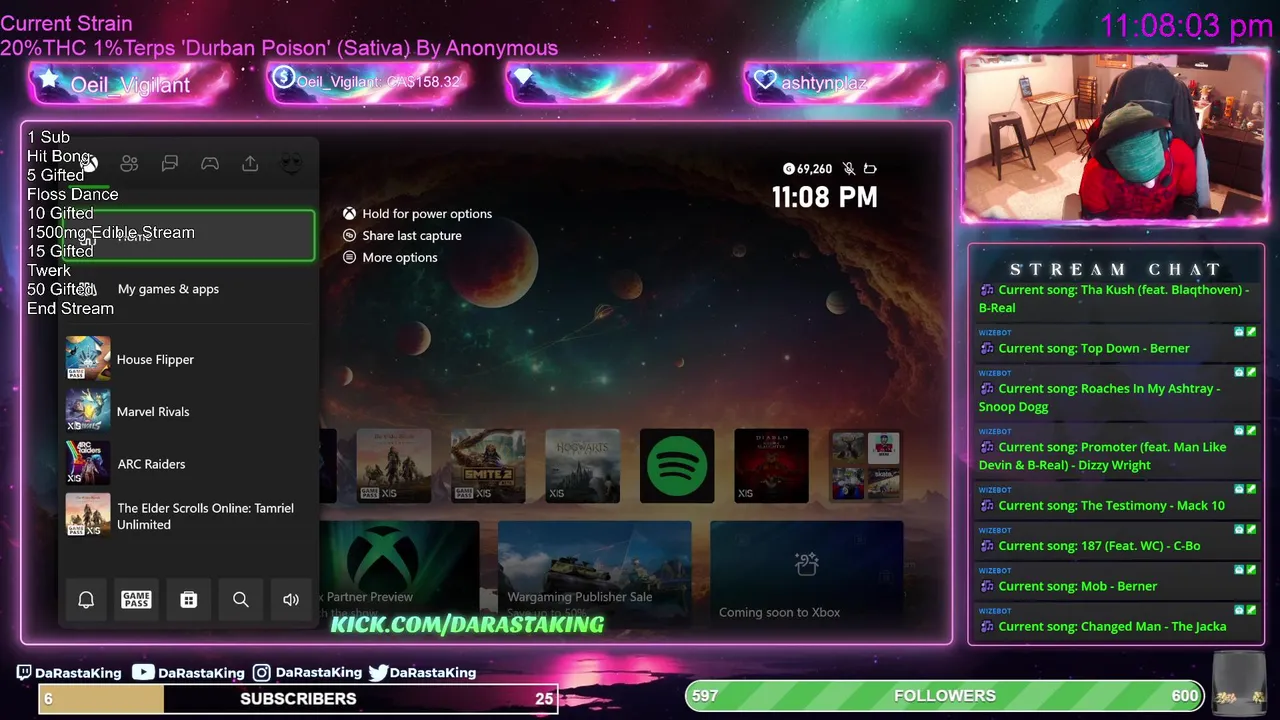Image resolution: width=1280 pixels, height=720 pixels.
Task: Click the dollar icon on CA$158.32 badge
Action: pyautogui.click(x=283, y=77)
